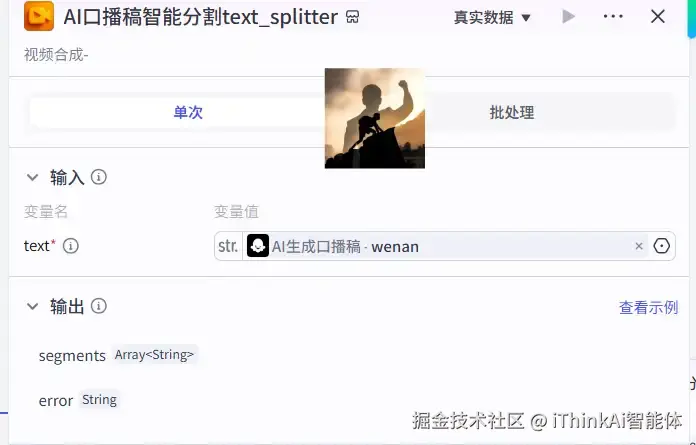Viewport: 696px width, 445px height.
Task: Open the 查看示例 link
Action: (649, 307)
